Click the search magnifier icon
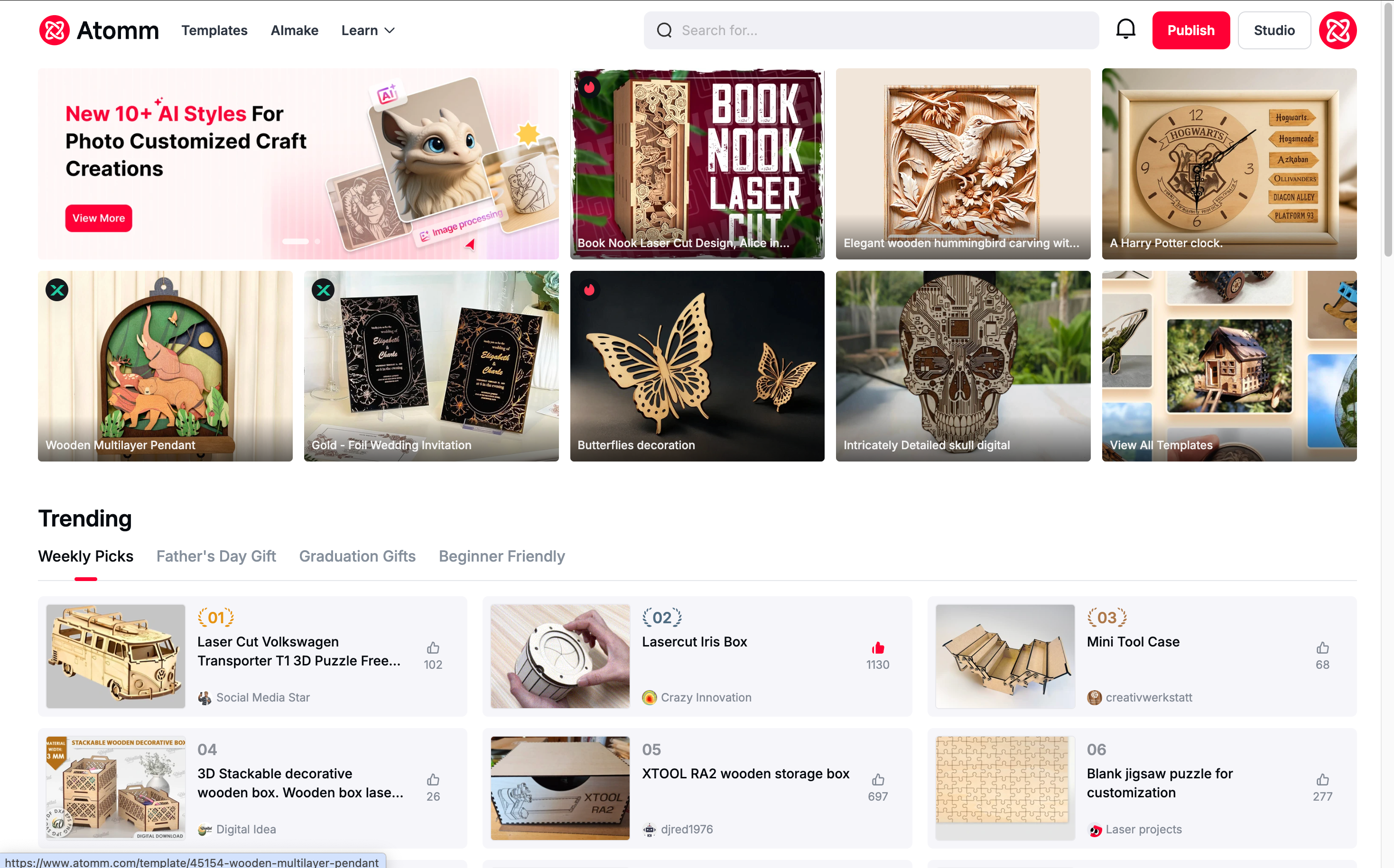 click(x=664, y=30)
